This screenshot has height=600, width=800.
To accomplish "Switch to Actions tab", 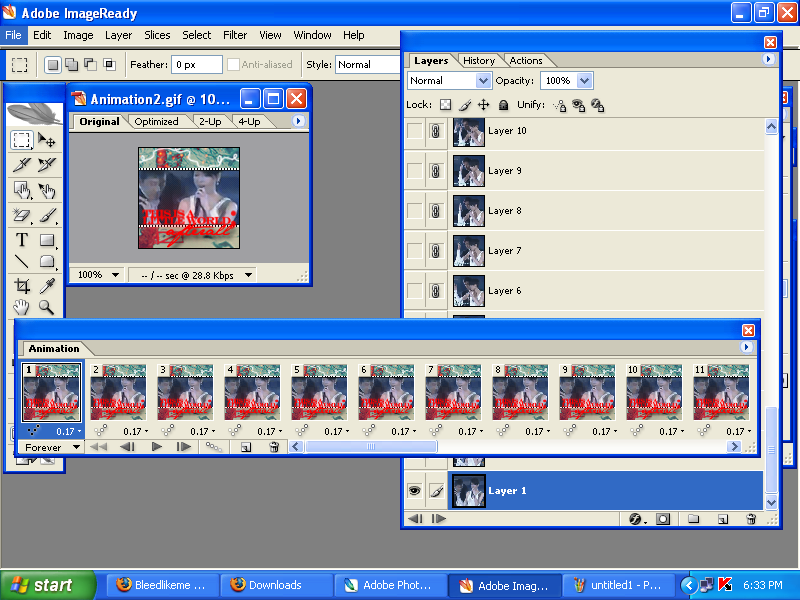I will tap(526, 61).
